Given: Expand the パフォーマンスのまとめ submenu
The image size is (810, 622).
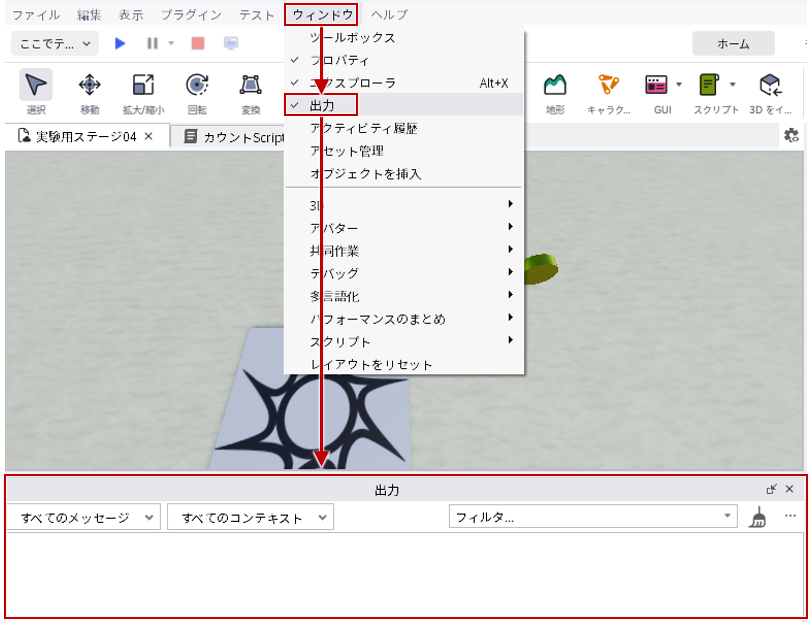Looking at the screenshot, I should pyautogui.click(x=404, y=319).
